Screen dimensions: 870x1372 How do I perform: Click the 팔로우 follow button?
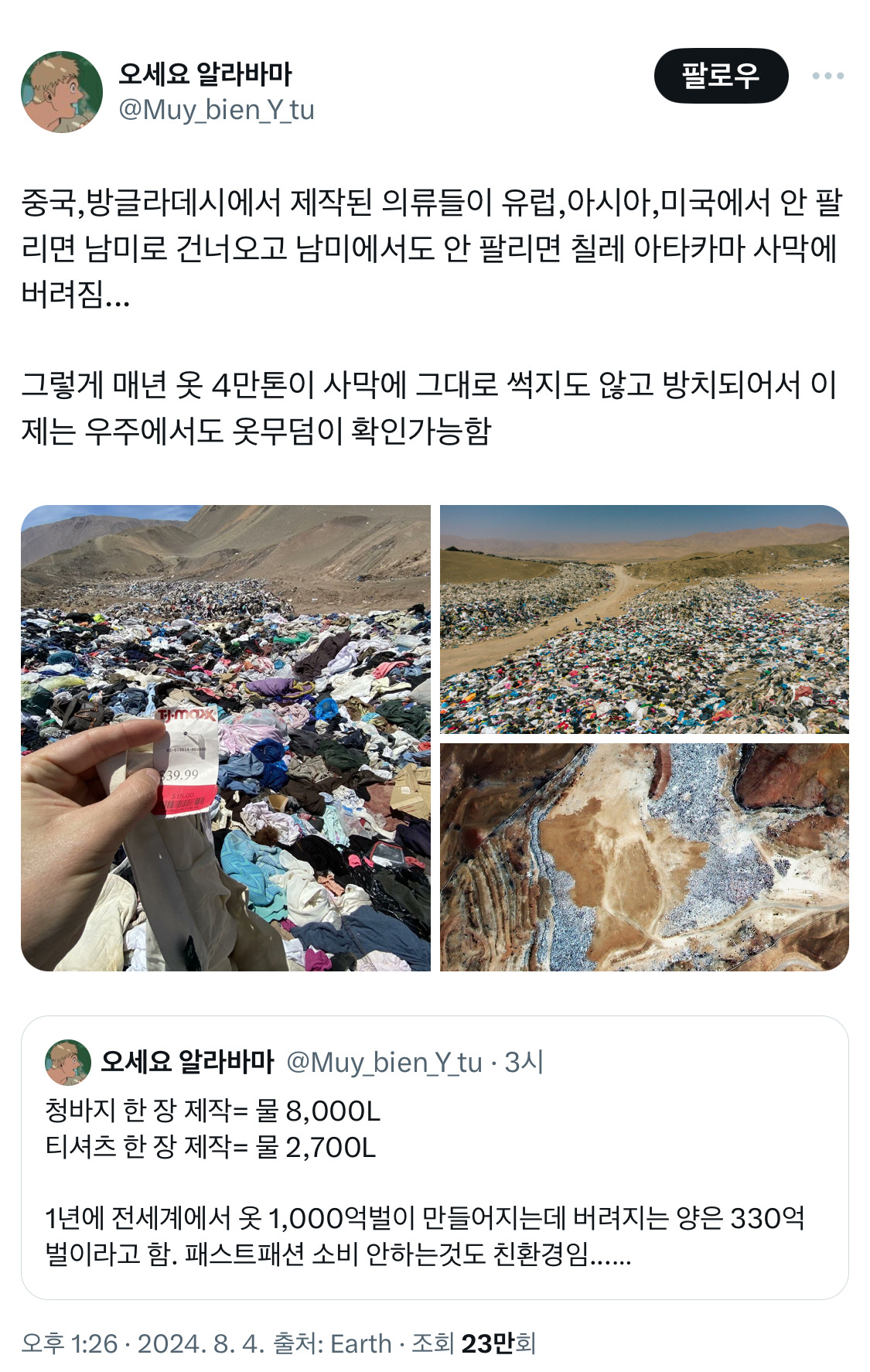[x=721, y=76]
